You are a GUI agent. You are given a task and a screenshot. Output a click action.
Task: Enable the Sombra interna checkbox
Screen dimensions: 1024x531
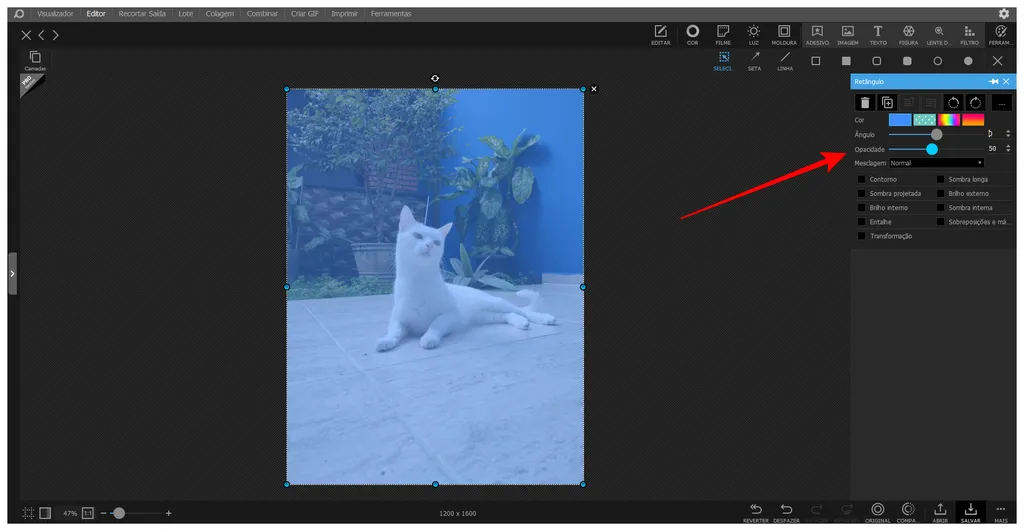click(940, 208)
